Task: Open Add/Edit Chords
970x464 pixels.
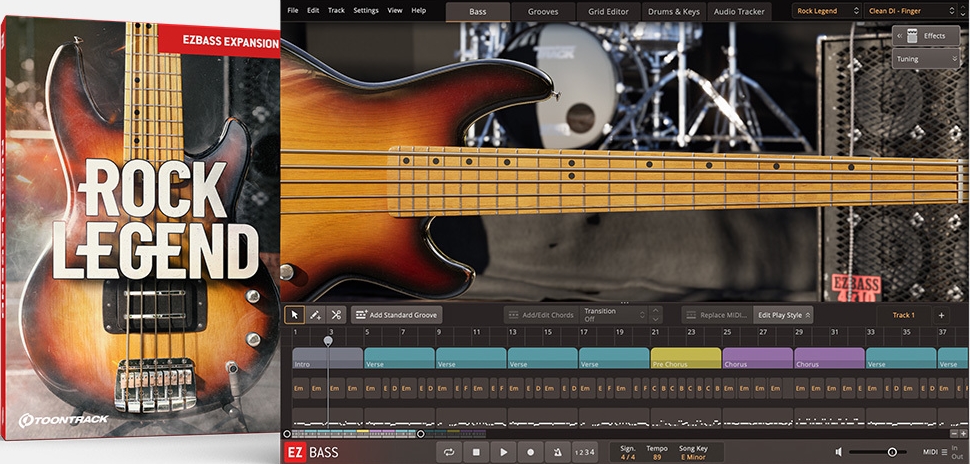Action: click(541, 315)
